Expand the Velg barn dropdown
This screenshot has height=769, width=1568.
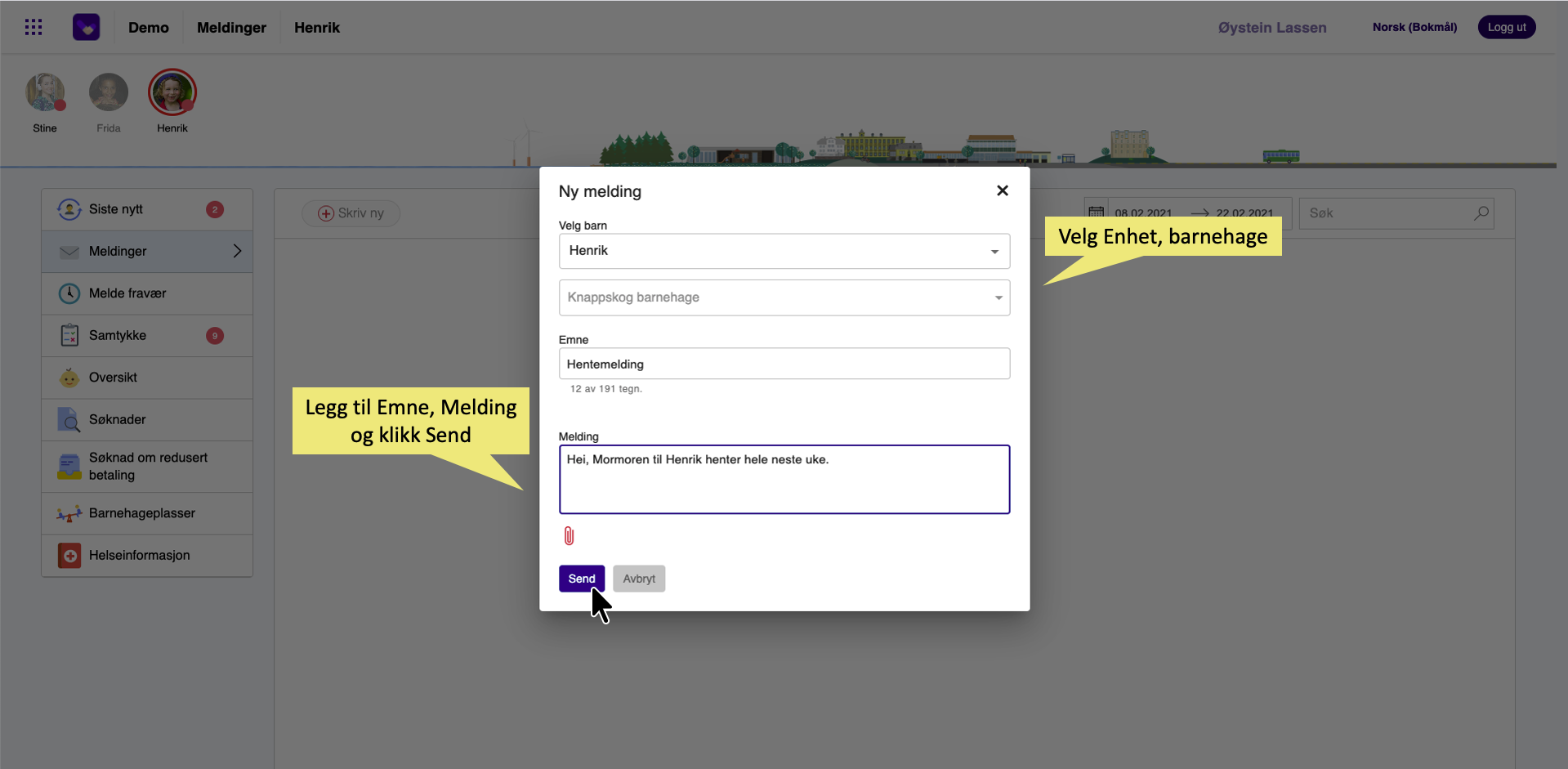(x=784, y=251)
